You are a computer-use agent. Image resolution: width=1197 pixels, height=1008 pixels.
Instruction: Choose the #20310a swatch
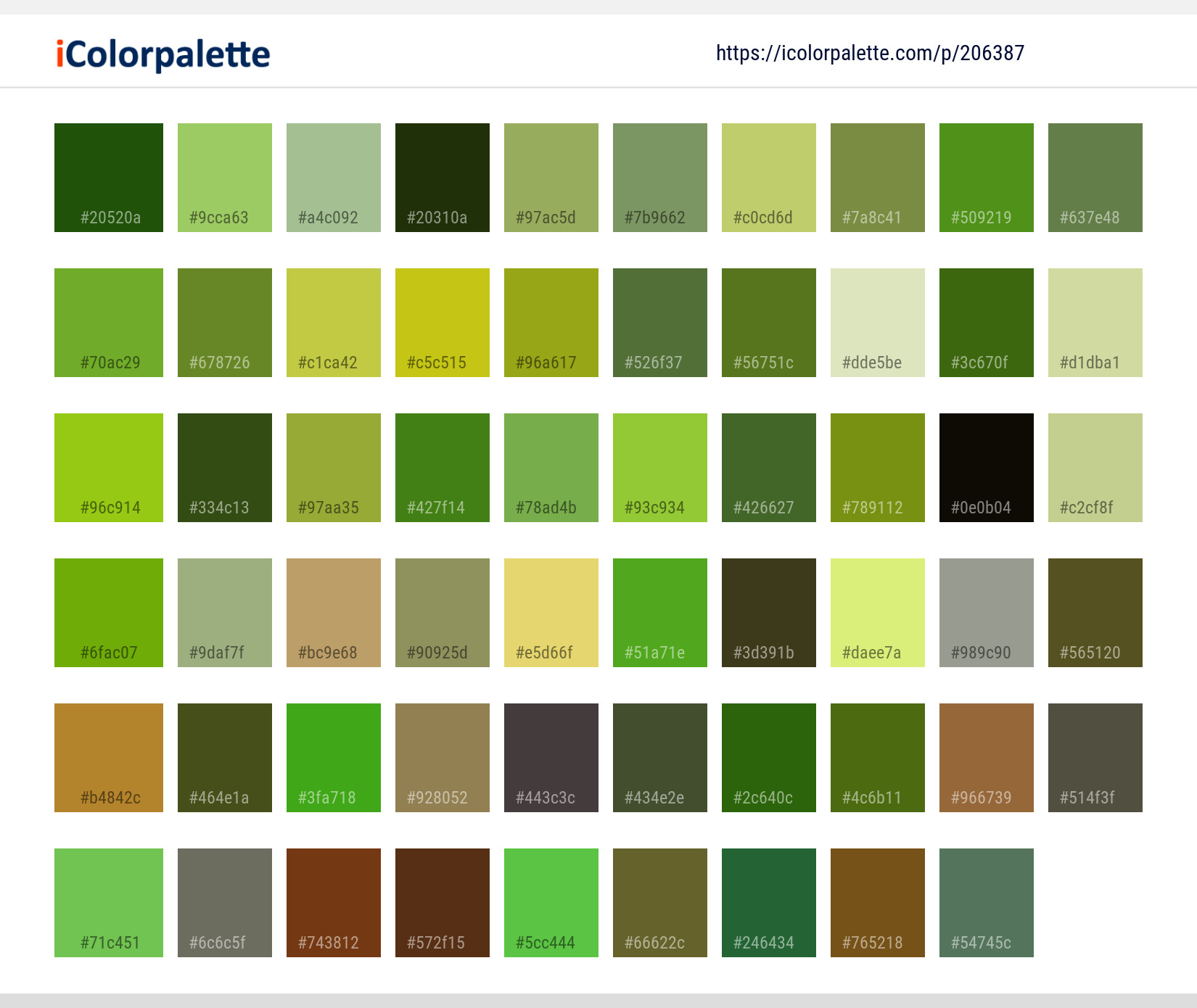coord(443,178)
